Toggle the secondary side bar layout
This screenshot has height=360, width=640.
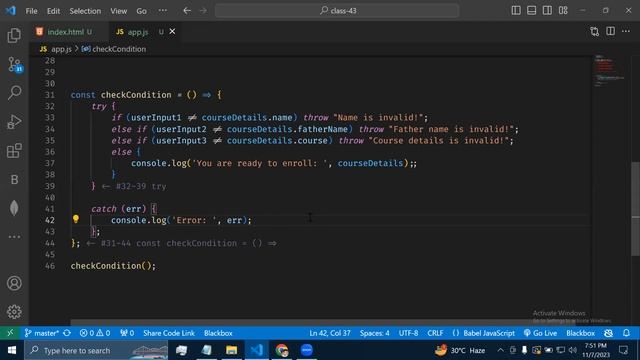547,11
